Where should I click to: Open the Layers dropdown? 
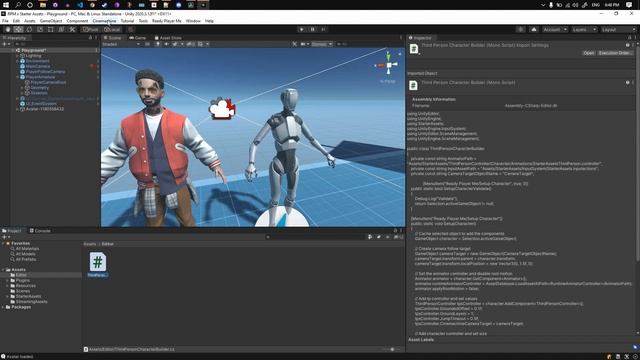[584, 29]
